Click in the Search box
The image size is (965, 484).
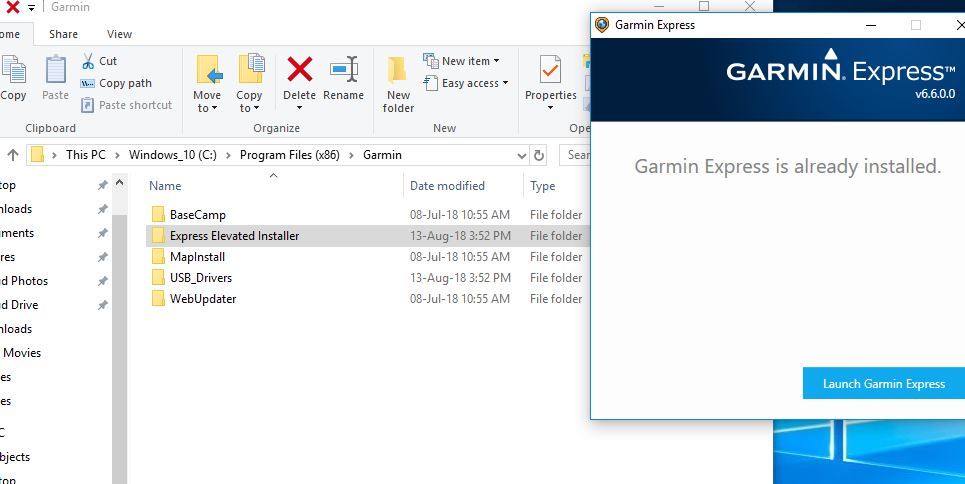[x=575, y=155]
